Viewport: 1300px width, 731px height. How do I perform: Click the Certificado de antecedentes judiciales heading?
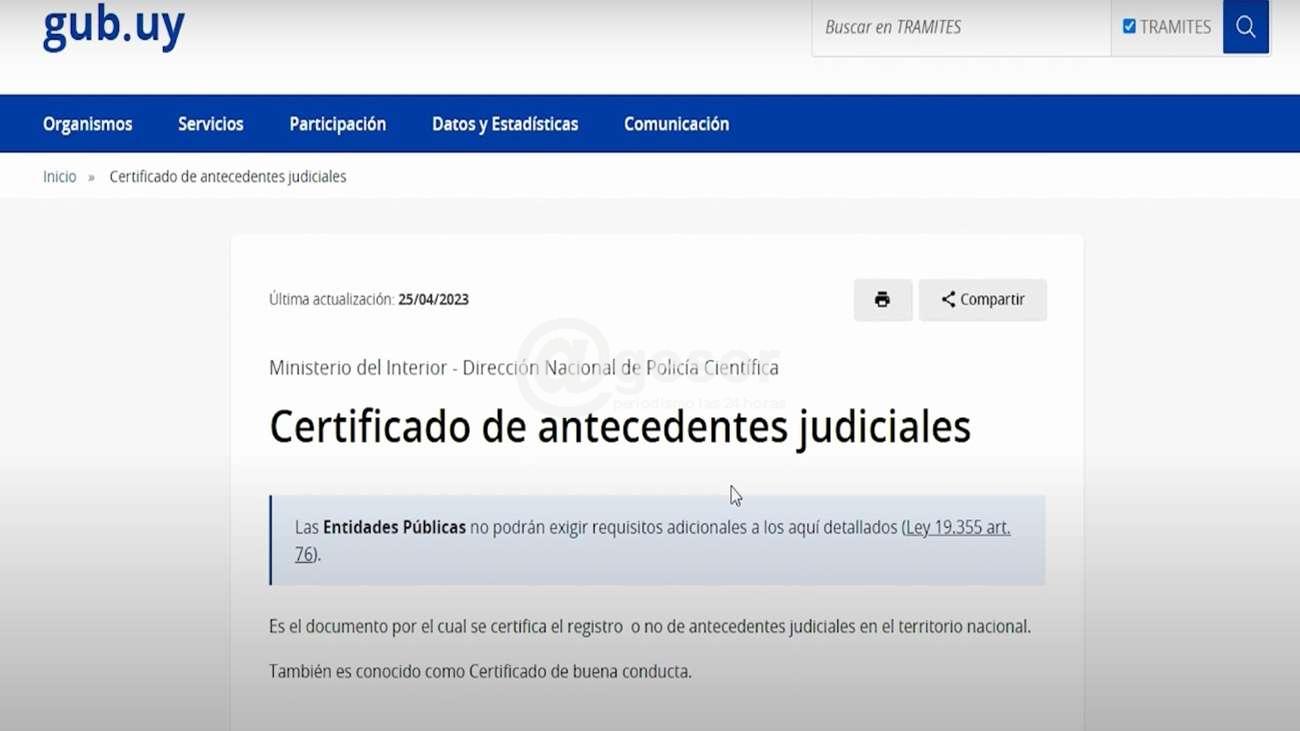click(x=619, y=427)
